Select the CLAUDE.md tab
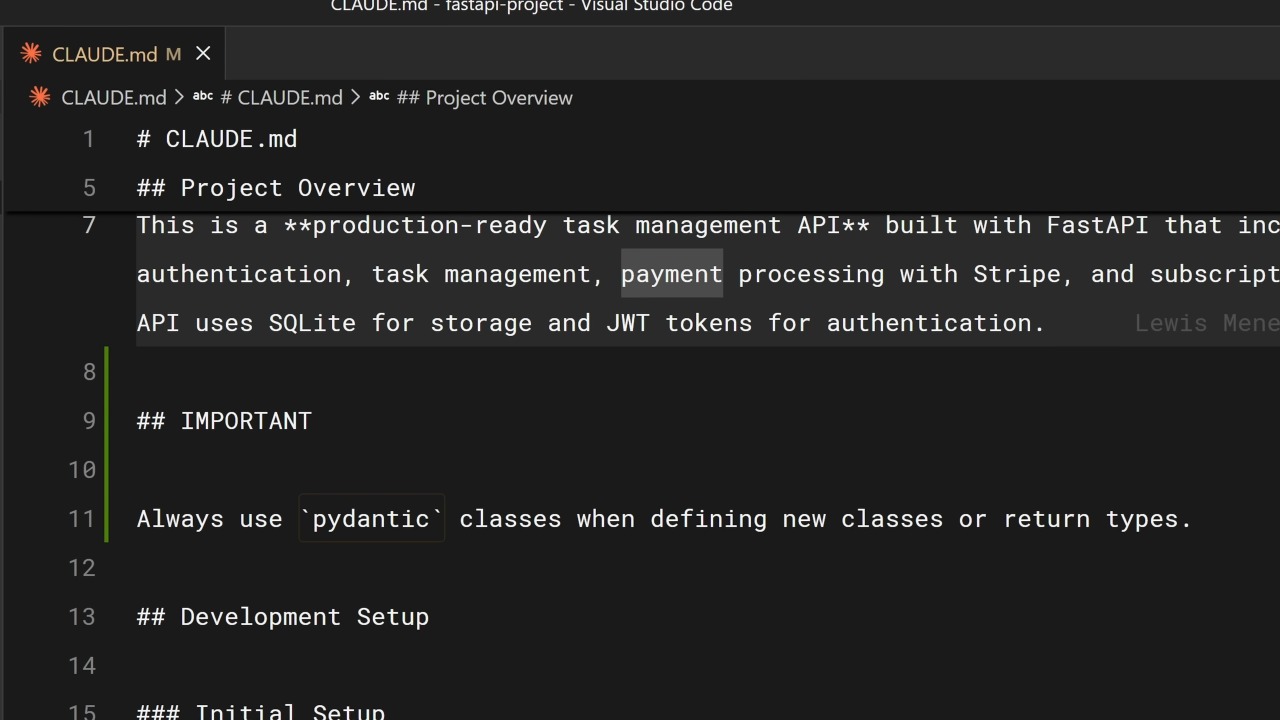The height and width of the screenshot is (720, 1280). 113,54
